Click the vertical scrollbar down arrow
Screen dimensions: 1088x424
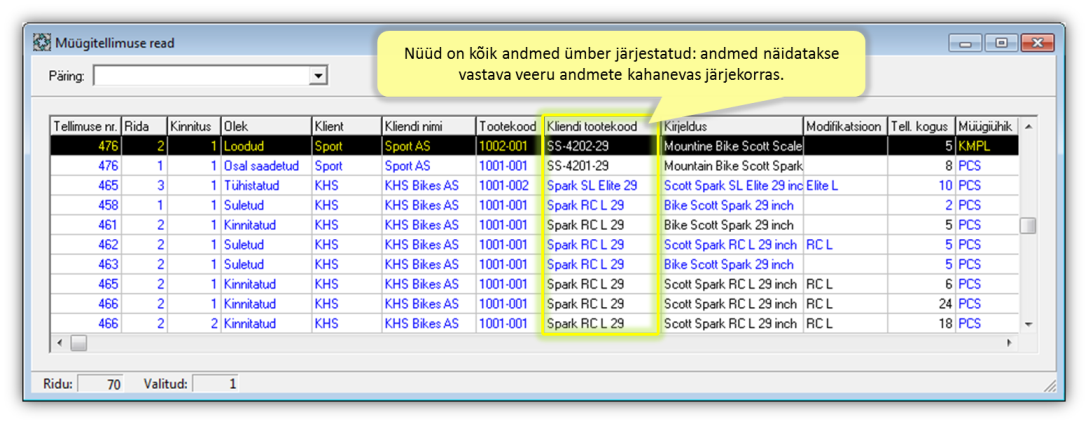coord(1028,324)
